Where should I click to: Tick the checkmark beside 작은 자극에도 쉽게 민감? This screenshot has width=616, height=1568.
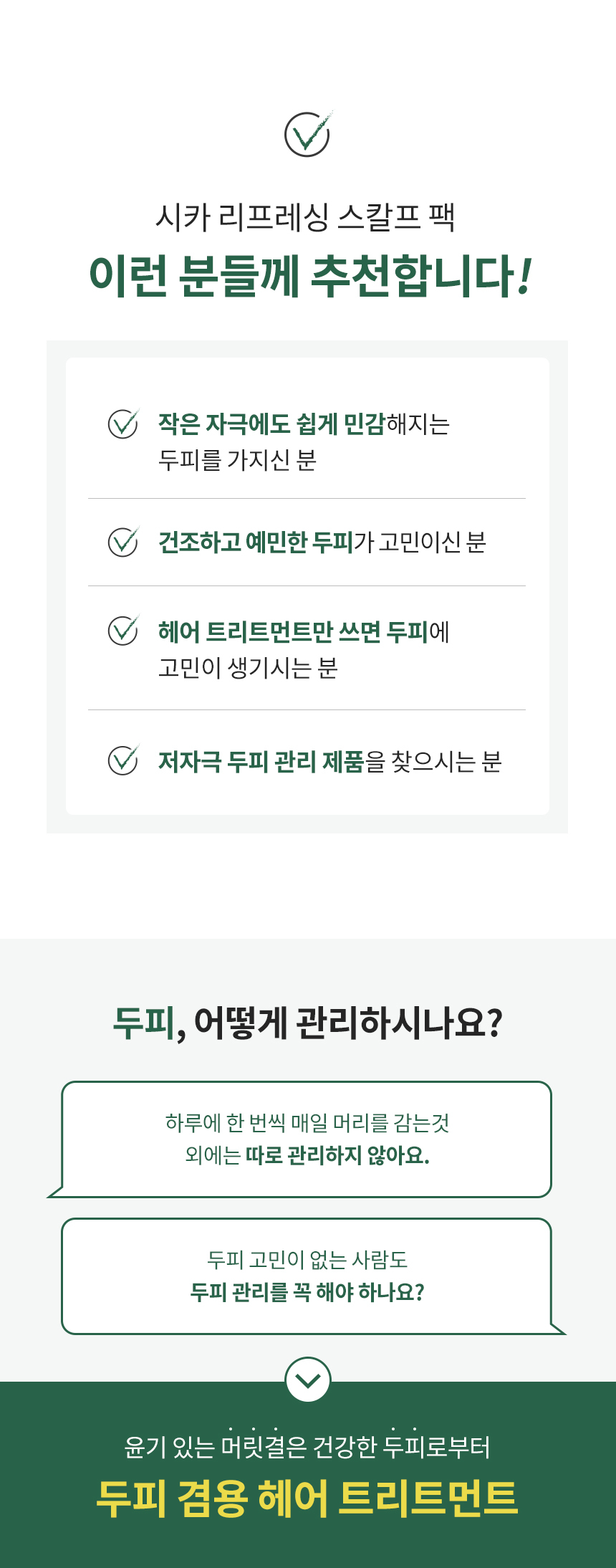click(x=123, y=424)
